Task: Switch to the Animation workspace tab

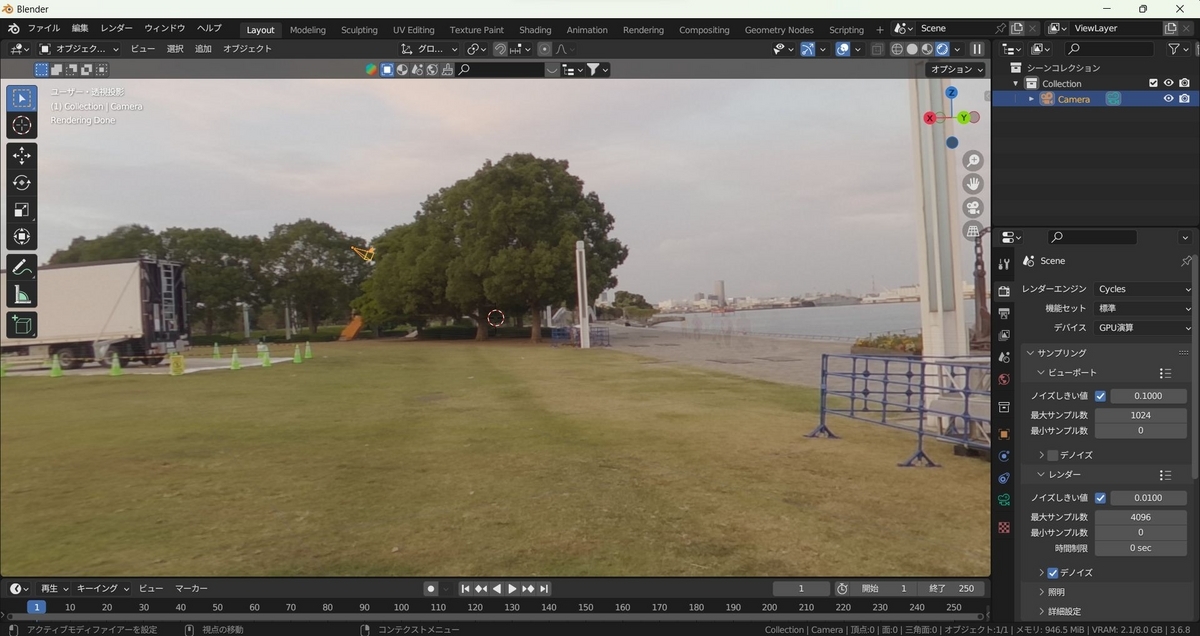Action: click(x=587, y=30)
